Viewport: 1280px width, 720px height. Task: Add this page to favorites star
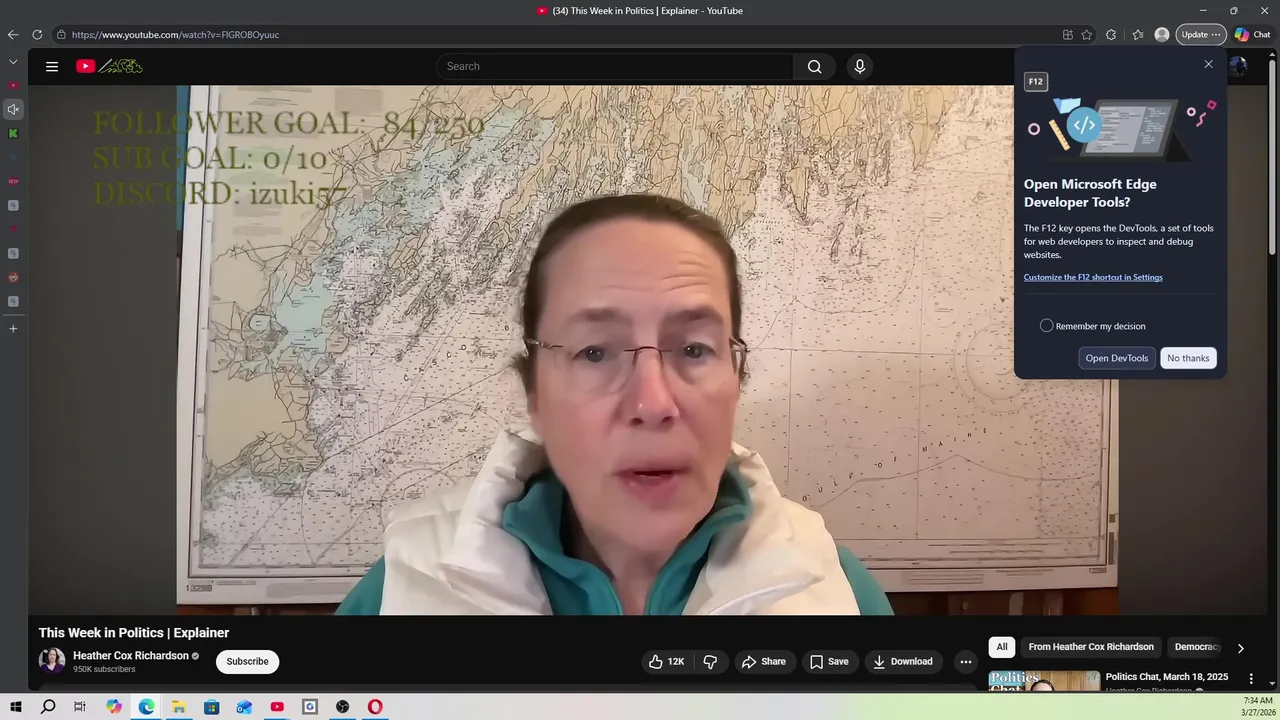[1087, 35]
